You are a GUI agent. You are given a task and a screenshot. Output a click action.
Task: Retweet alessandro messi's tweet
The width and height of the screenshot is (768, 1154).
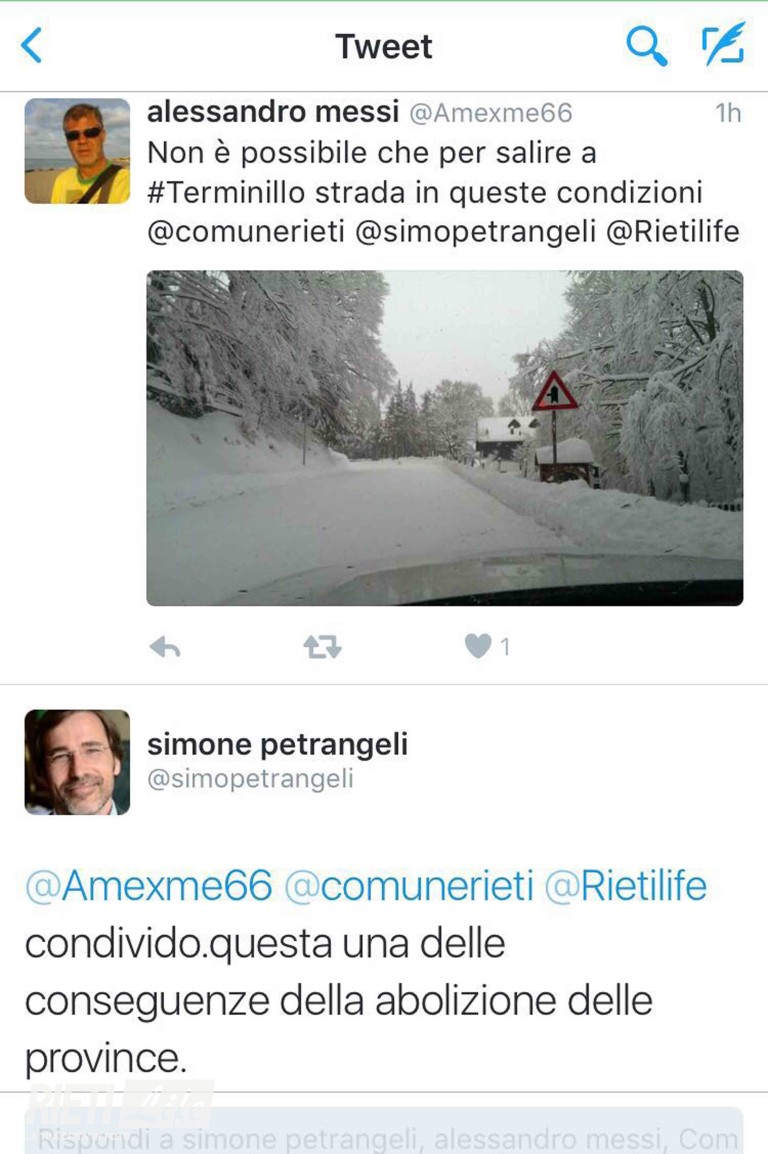(322, 647)
